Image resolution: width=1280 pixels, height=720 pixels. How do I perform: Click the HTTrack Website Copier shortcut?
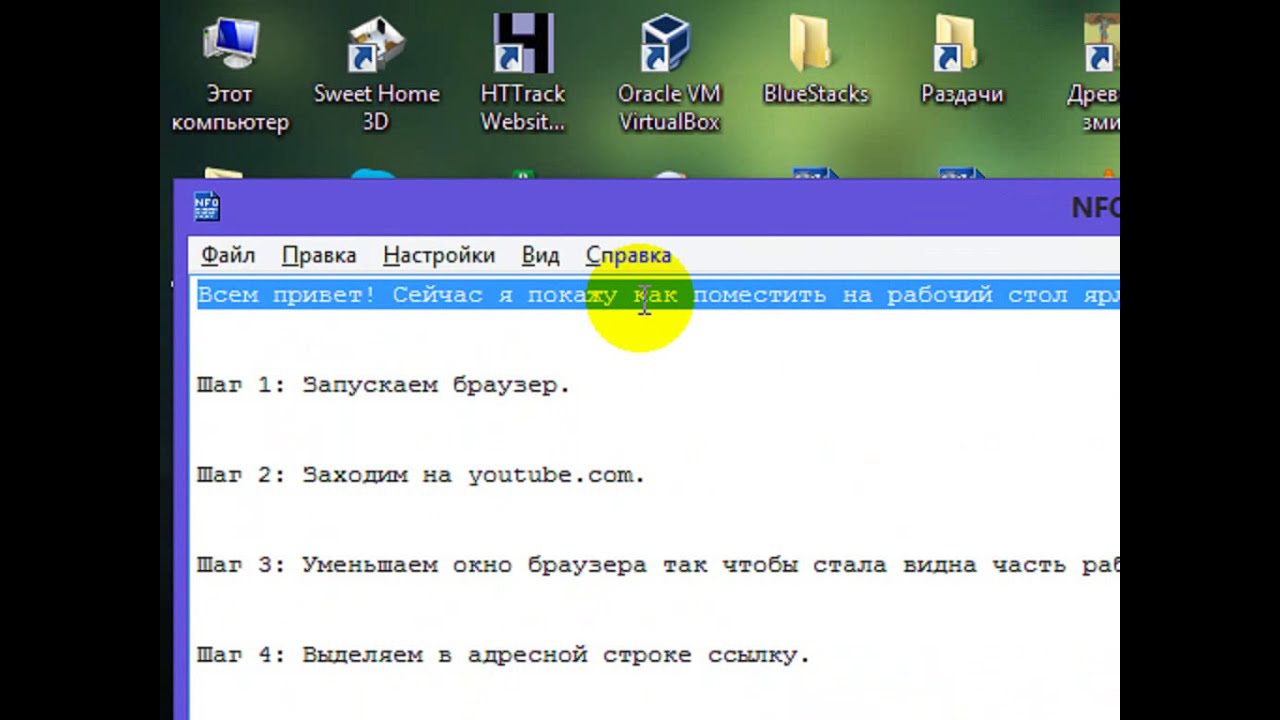point(523,75)
